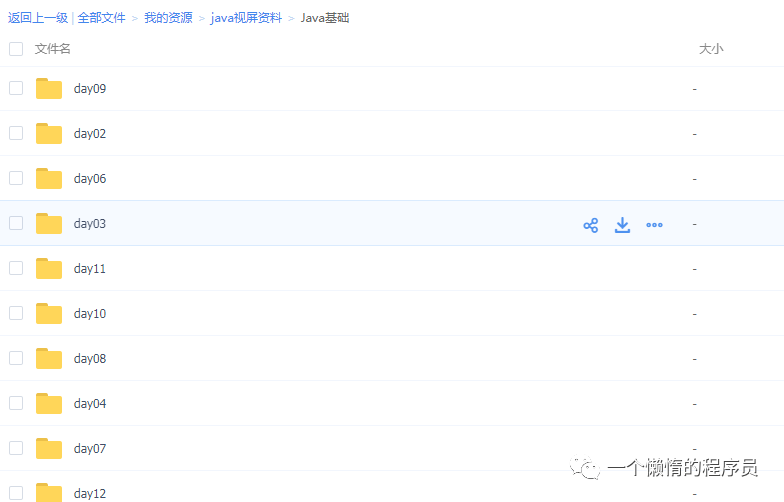This screenshot has width=784, height=502.
Task: Open the day04 folder icon
Action: [x=48, y=404]
